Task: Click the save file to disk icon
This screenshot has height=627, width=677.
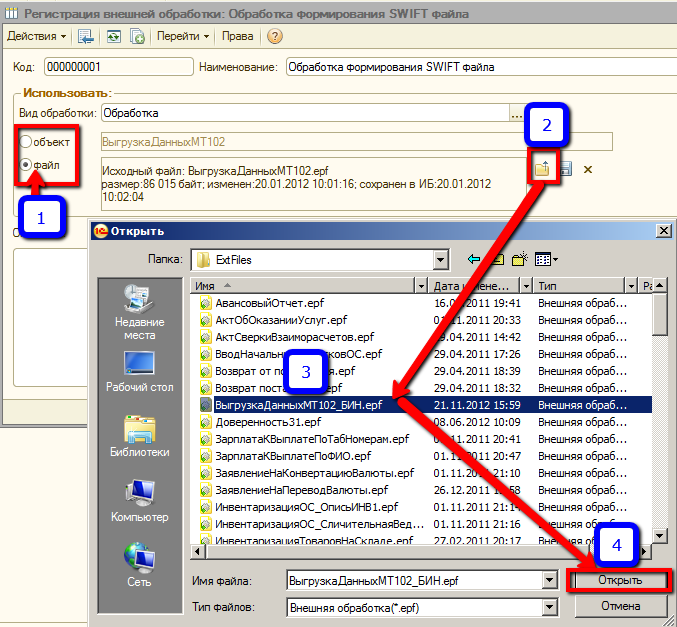Action: [x=565, y=169]
